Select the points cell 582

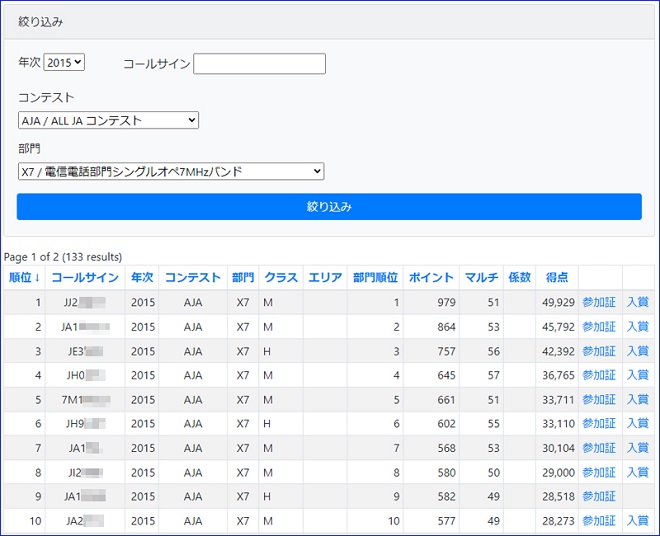(431, 496)
